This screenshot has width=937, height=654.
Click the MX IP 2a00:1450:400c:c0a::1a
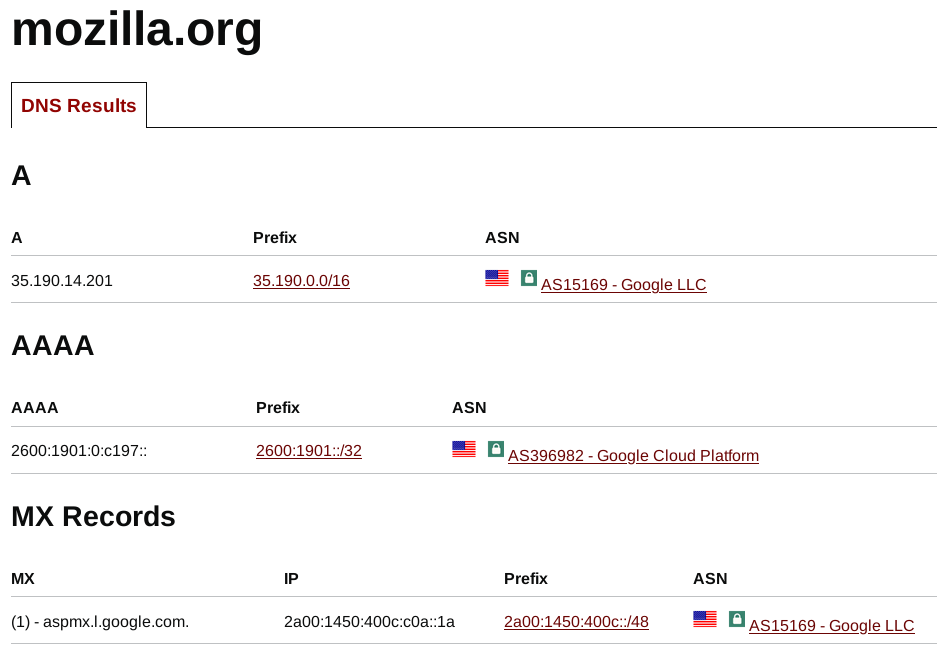[x=369, y=622]
